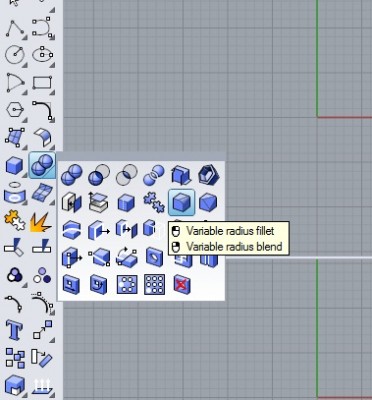Click the Variable radius fillet tooltip entry
The height and width of the screenshot is (400, 372).
tap(230, 231)
